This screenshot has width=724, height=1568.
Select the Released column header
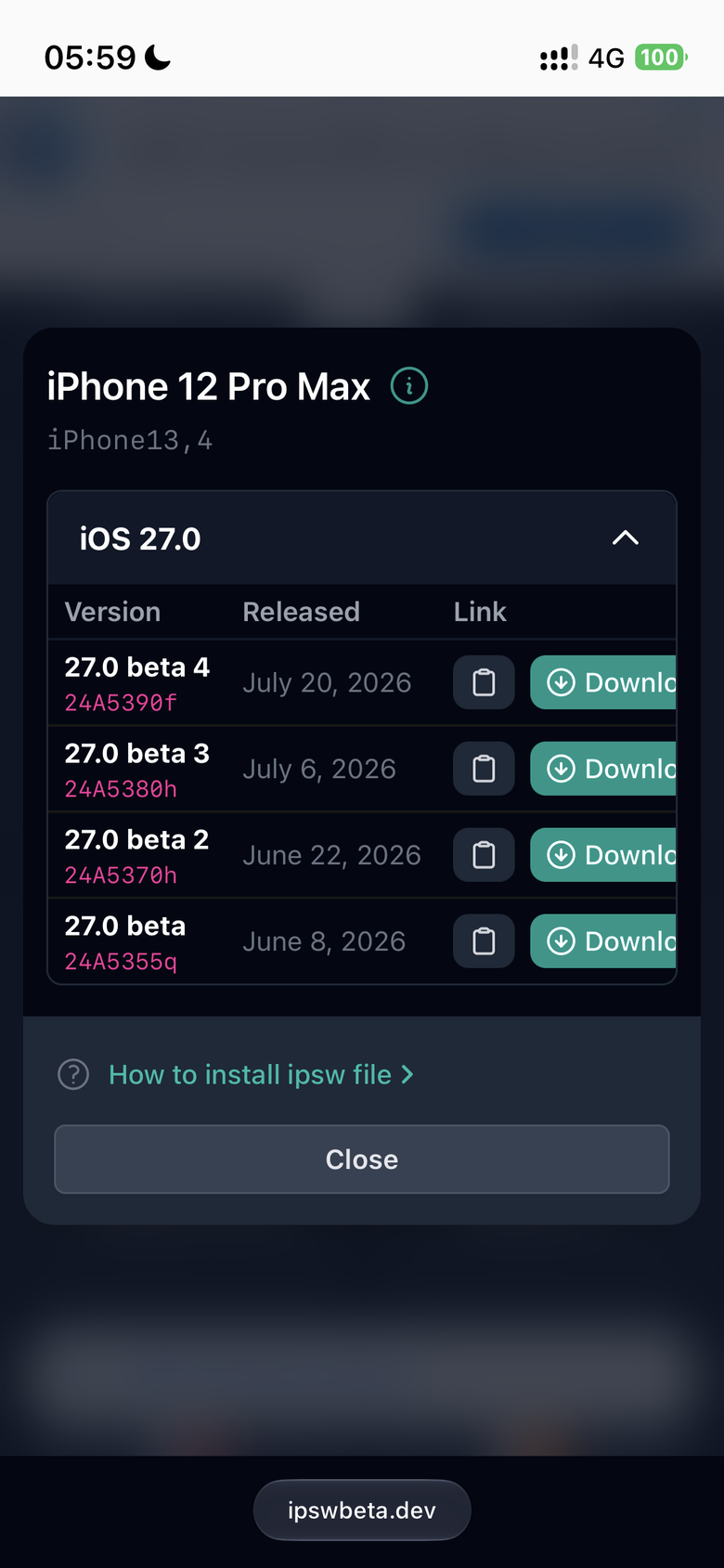pos(301,612)
